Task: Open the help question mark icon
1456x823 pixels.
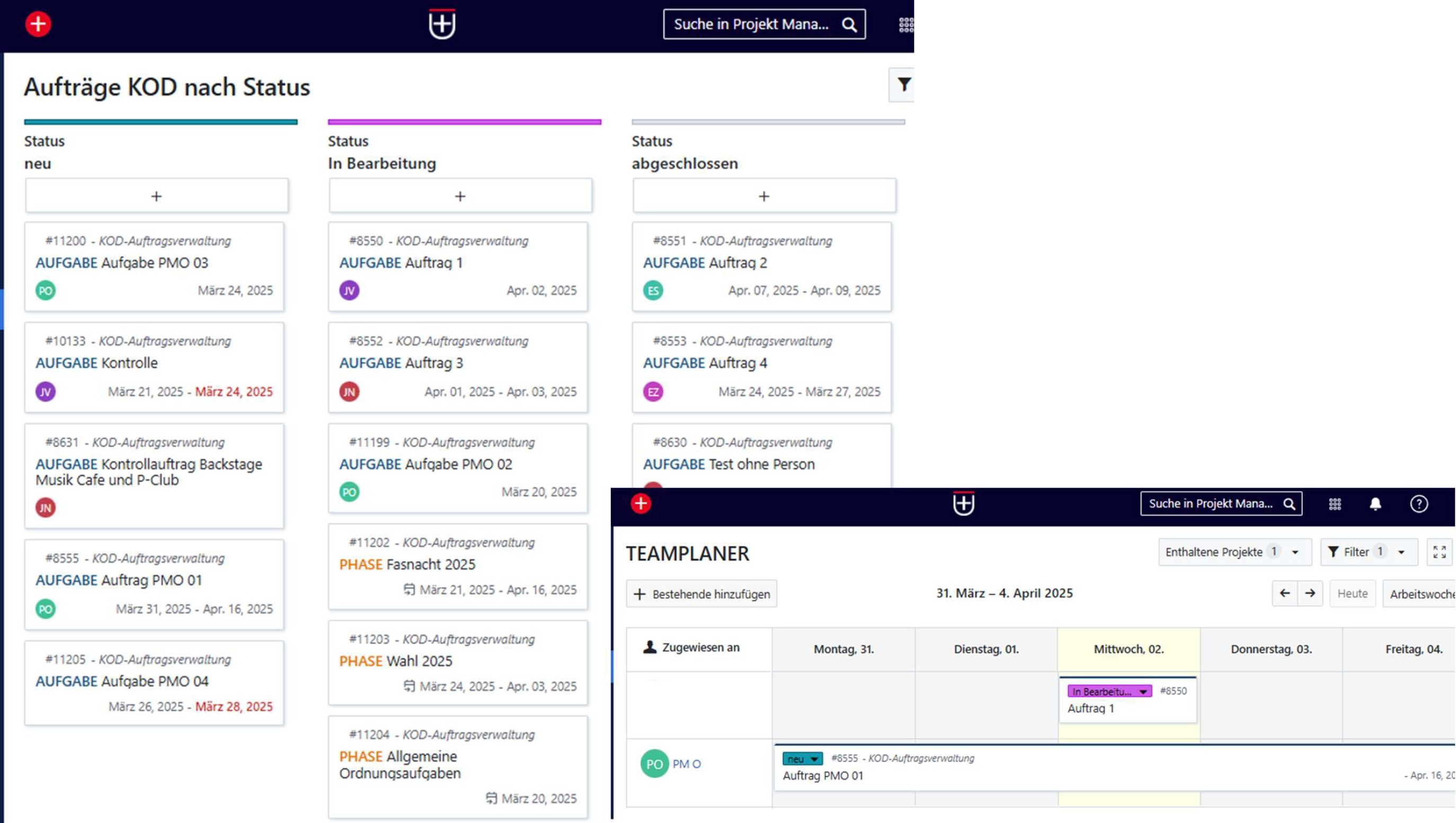Action: click(x=1419, y=504)
